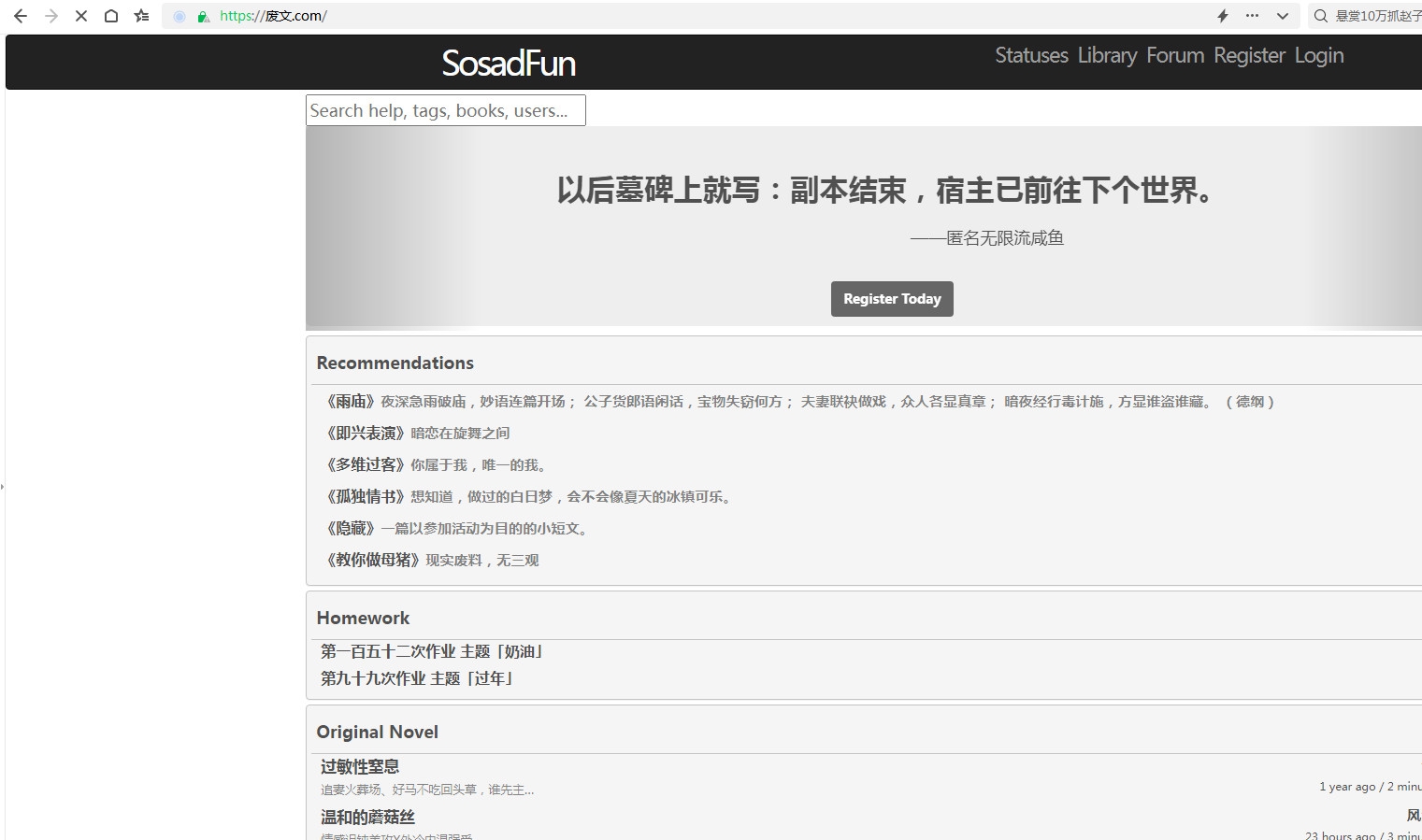Click the site search input field
Viewport: 1422px width, 840px height.
(x=446, y=110)
